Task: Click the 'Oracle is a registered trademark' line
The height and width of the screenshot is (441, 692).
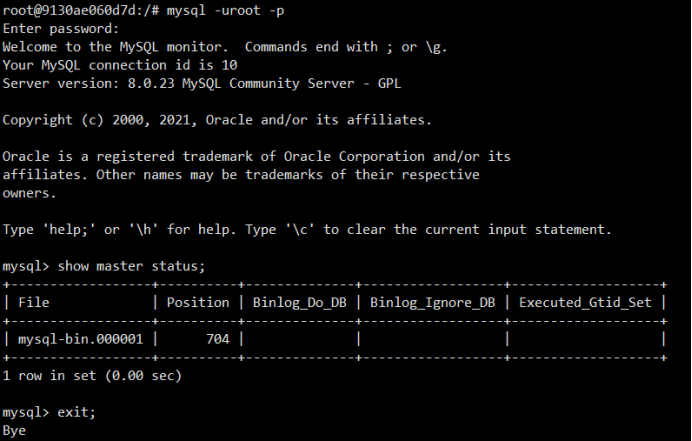Action: click(256, 157)
